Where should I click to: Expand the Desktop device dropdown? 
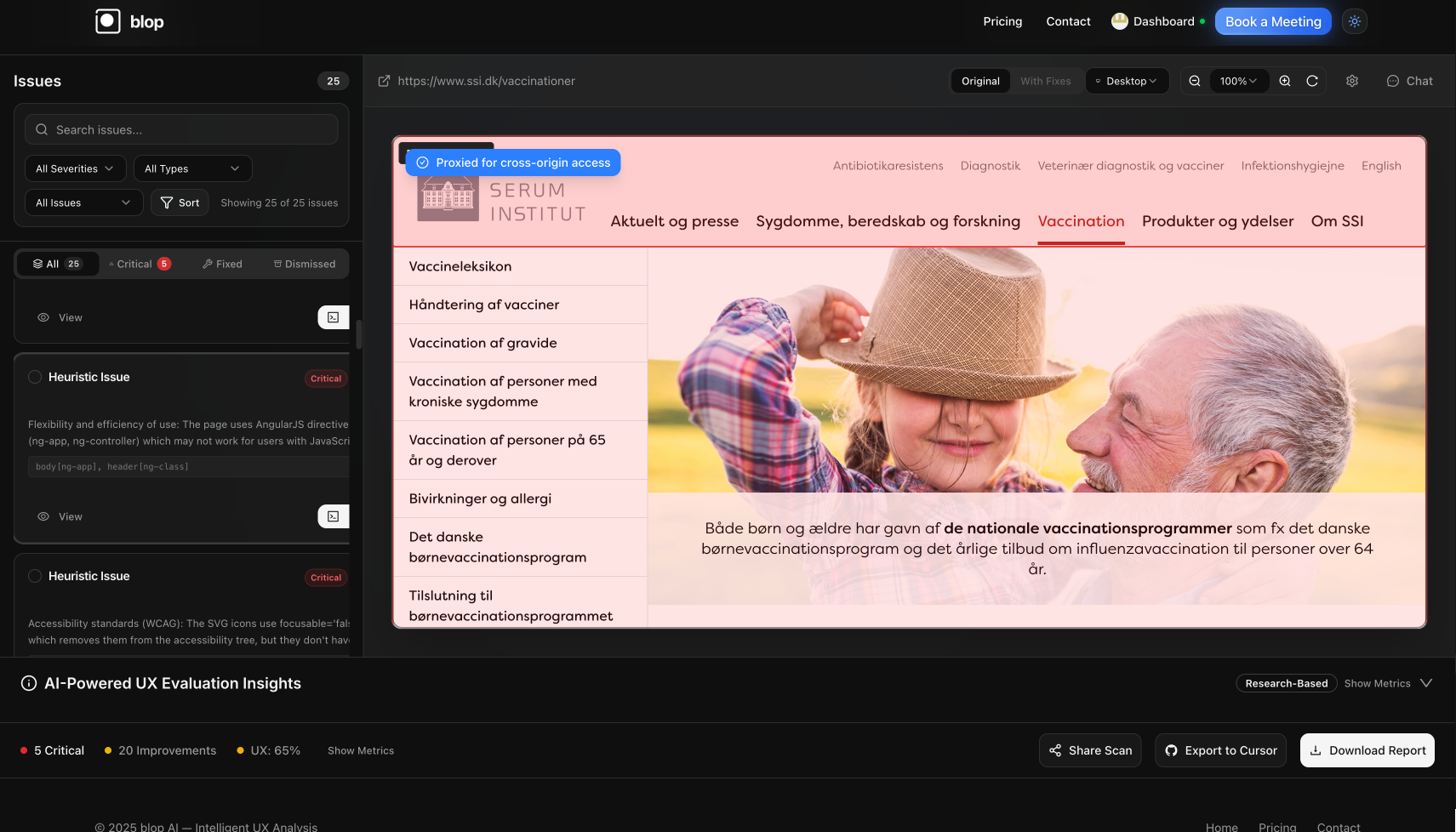[x=1127, y=81]
